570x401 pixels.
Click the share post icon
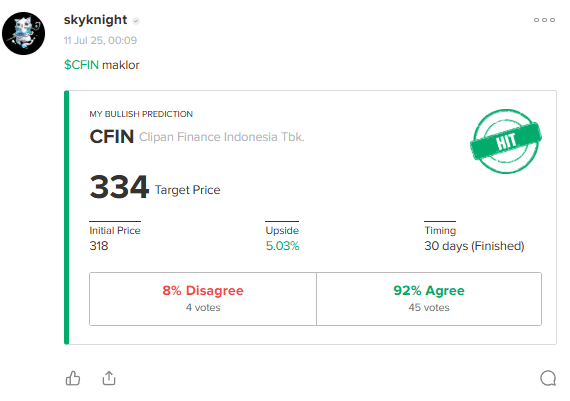coord(109,378)
